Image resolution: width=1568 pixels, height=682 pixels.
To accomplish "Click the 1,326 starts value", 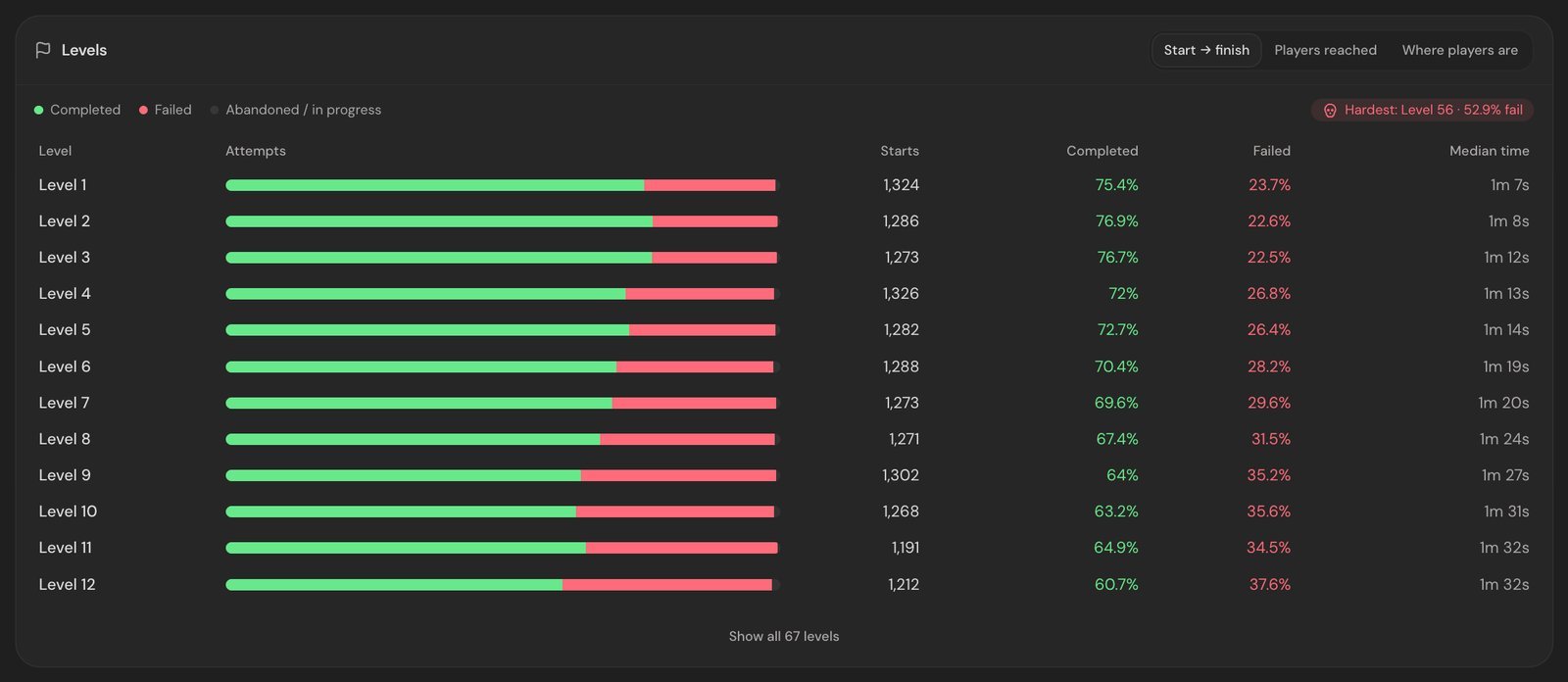I will [x=901, y=294].
